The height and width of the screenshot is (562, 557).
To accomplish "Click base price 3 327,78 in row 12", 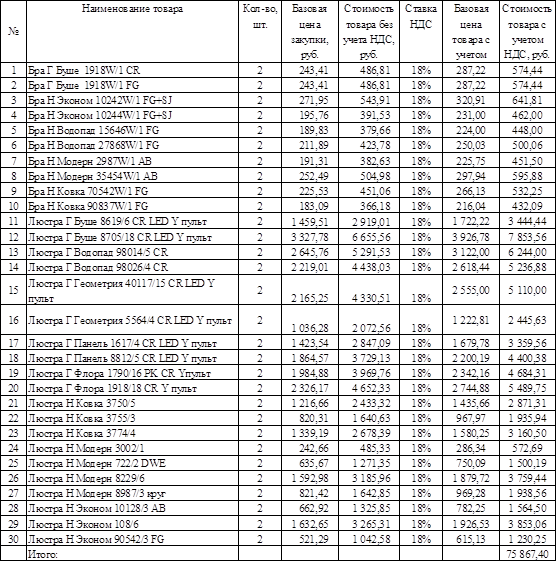I will pyautogui.click(x=310, y=237).
